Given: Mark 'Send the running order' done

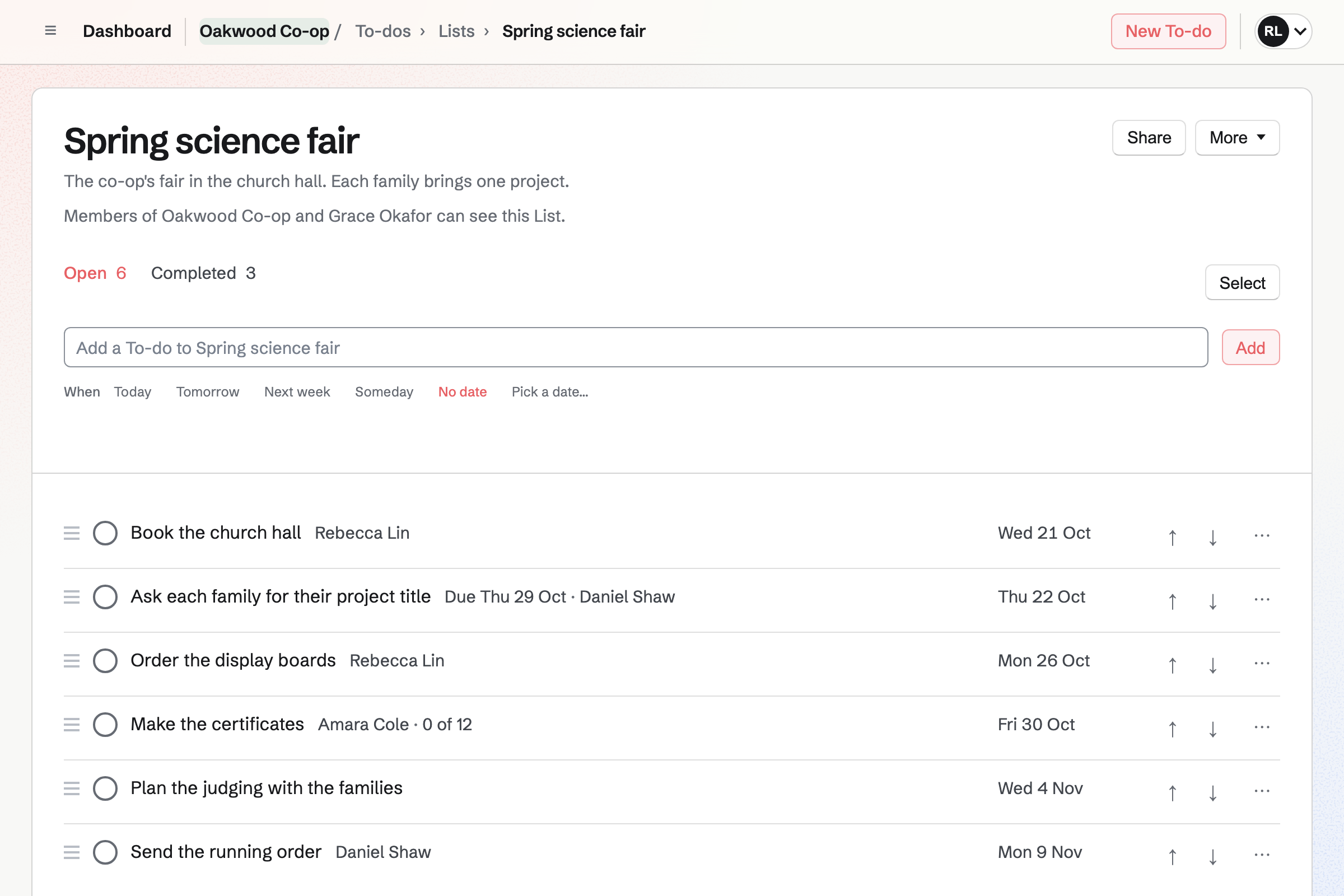Looking at the screenshot, I should point(105,852).
